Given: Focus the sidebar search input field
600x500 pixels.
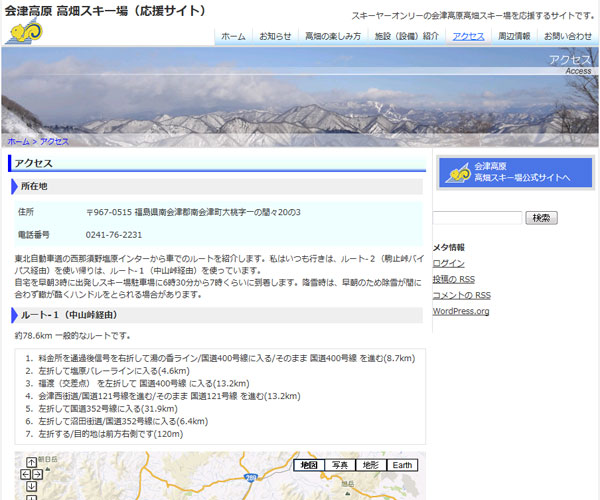Looking at the screenshot, I should tap(477, 218).
